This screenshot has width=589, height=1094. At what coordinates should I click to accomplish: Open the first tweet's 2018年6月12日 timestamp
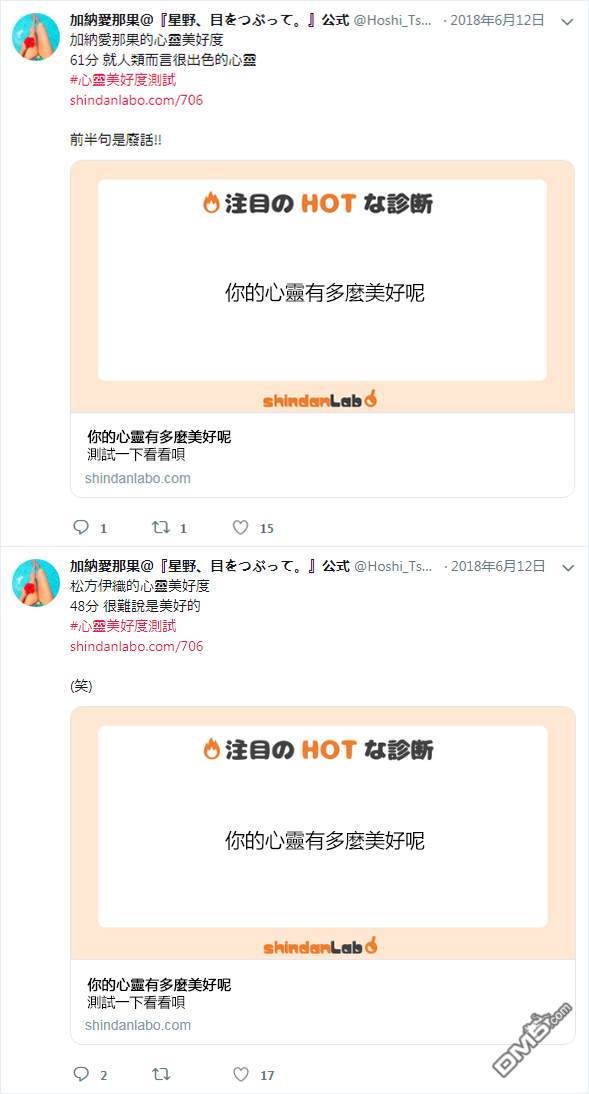[497, 20]
